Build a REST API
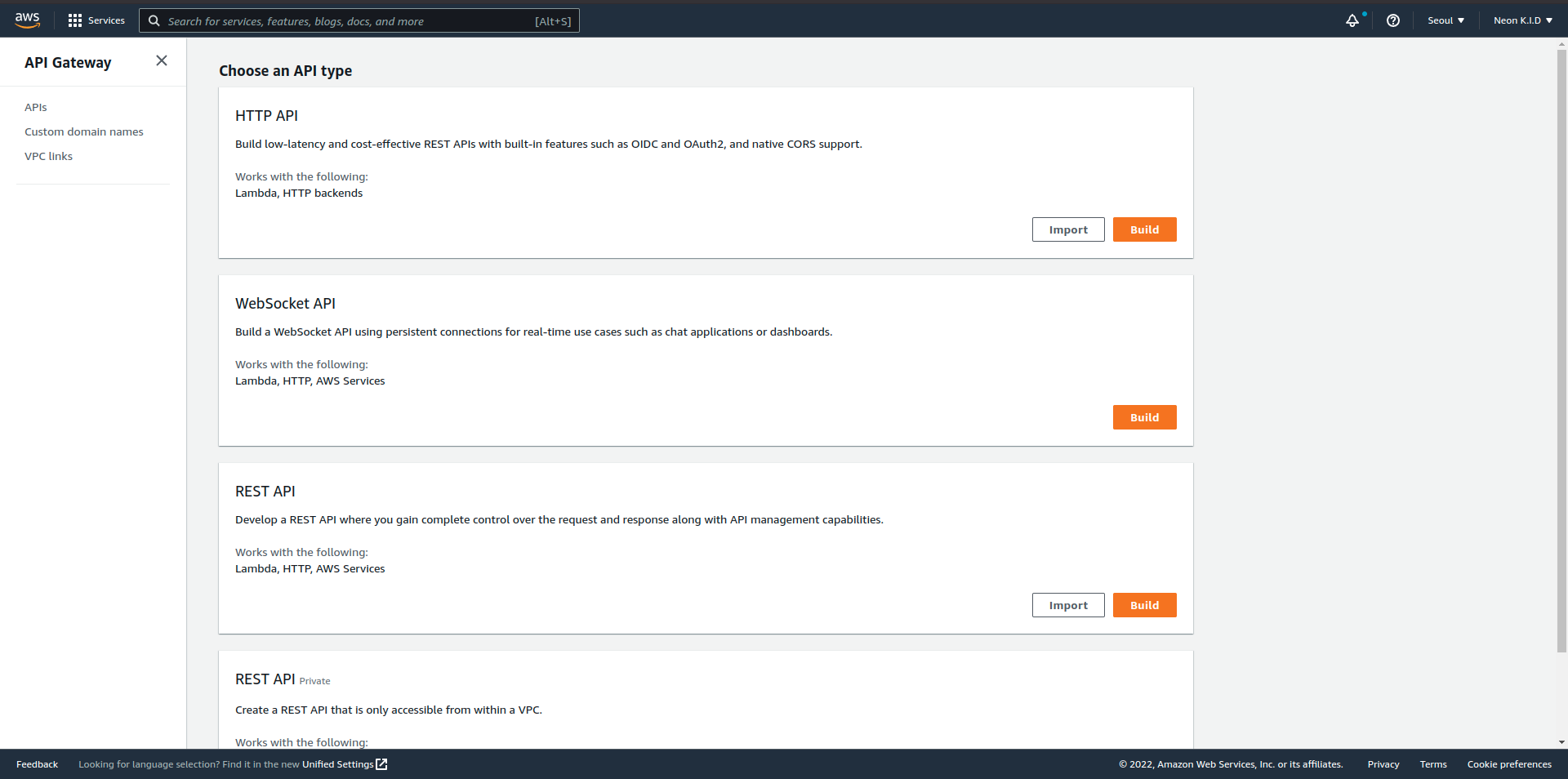1568x779 pixels. (x=1144, y=605)
